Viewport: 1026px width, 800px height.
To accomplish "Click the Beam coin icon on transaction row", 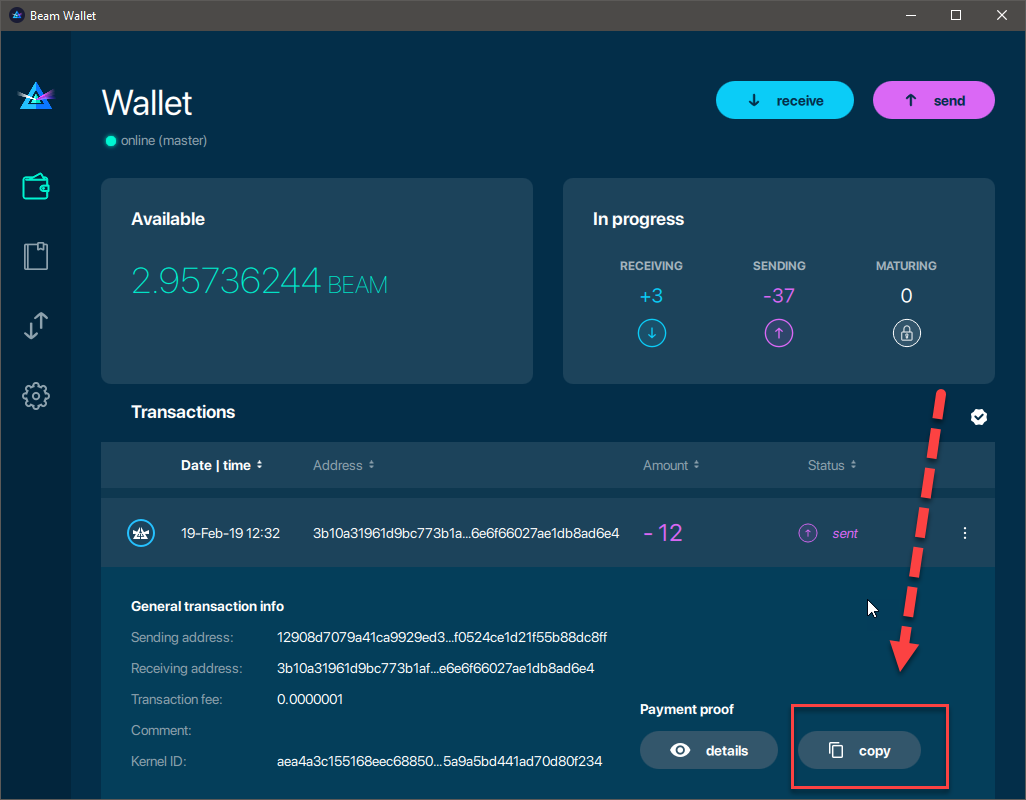I will click(141, 533).
